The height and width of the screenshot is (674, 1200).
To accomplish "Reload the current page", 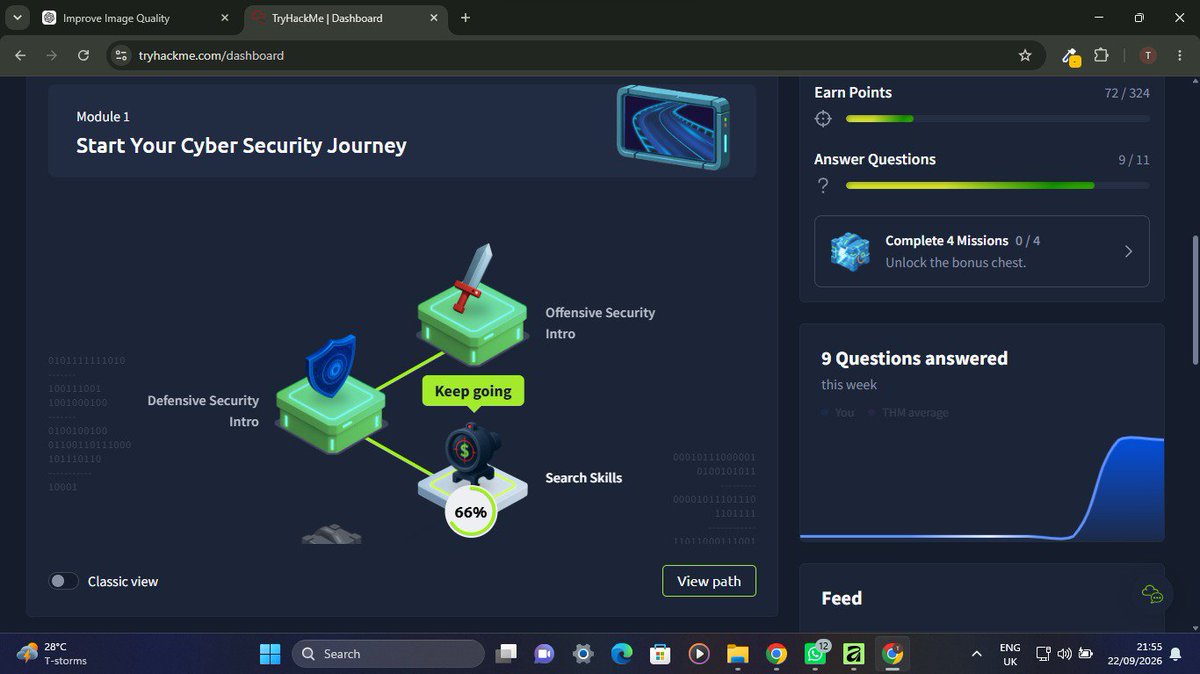I will pos(83,56).
